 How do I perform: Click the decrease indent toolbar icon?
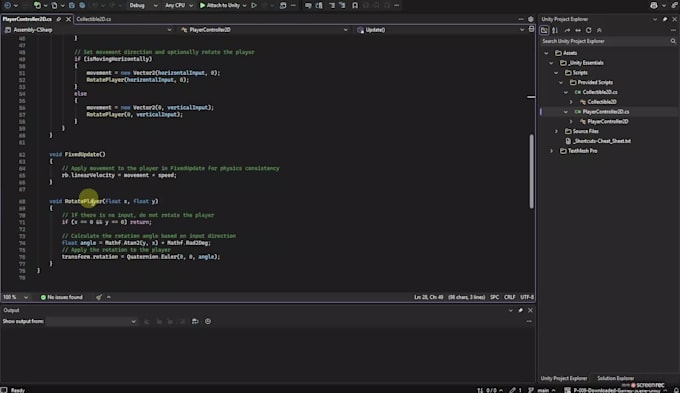(x=332, y=5)
